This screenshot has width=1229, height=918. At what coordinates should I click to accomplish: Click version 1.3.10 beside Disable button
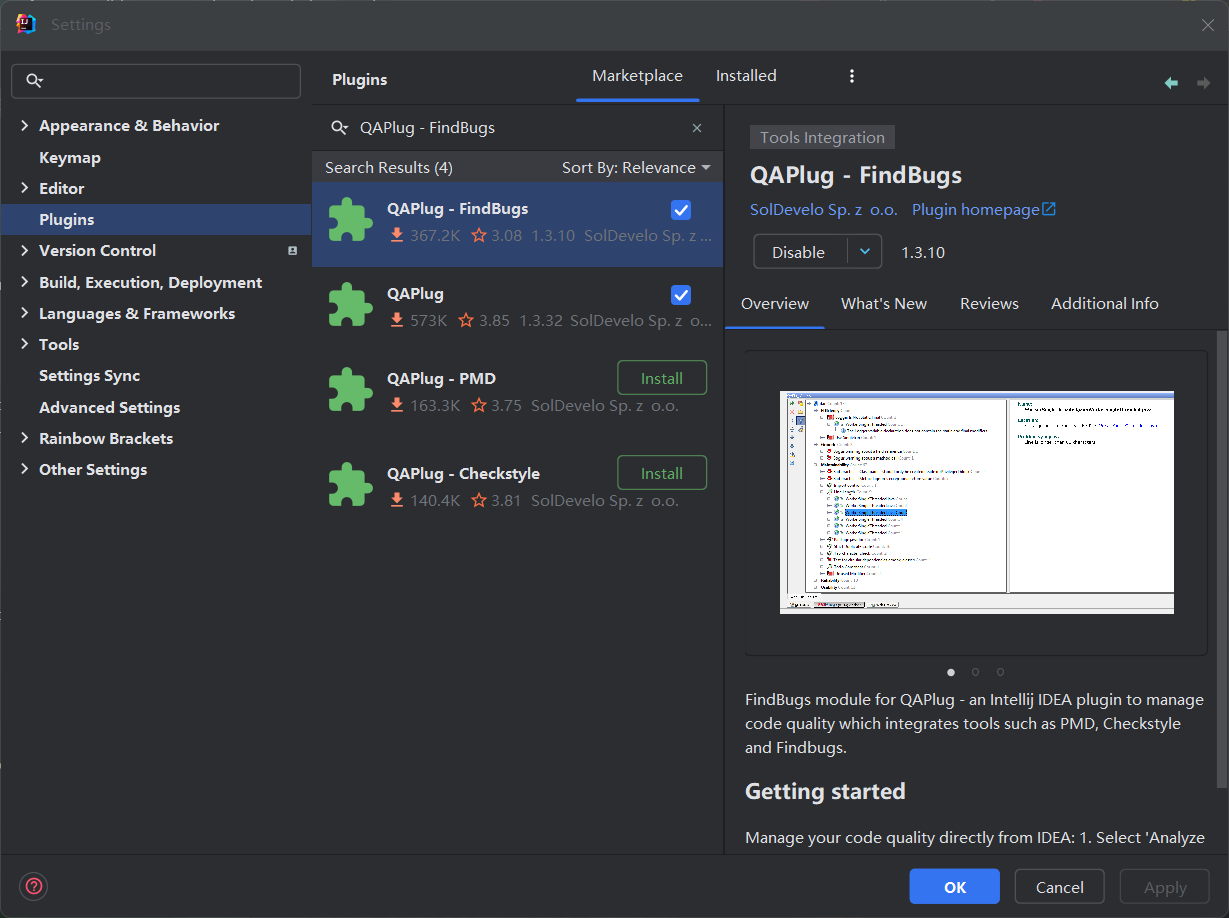point(923,253)
